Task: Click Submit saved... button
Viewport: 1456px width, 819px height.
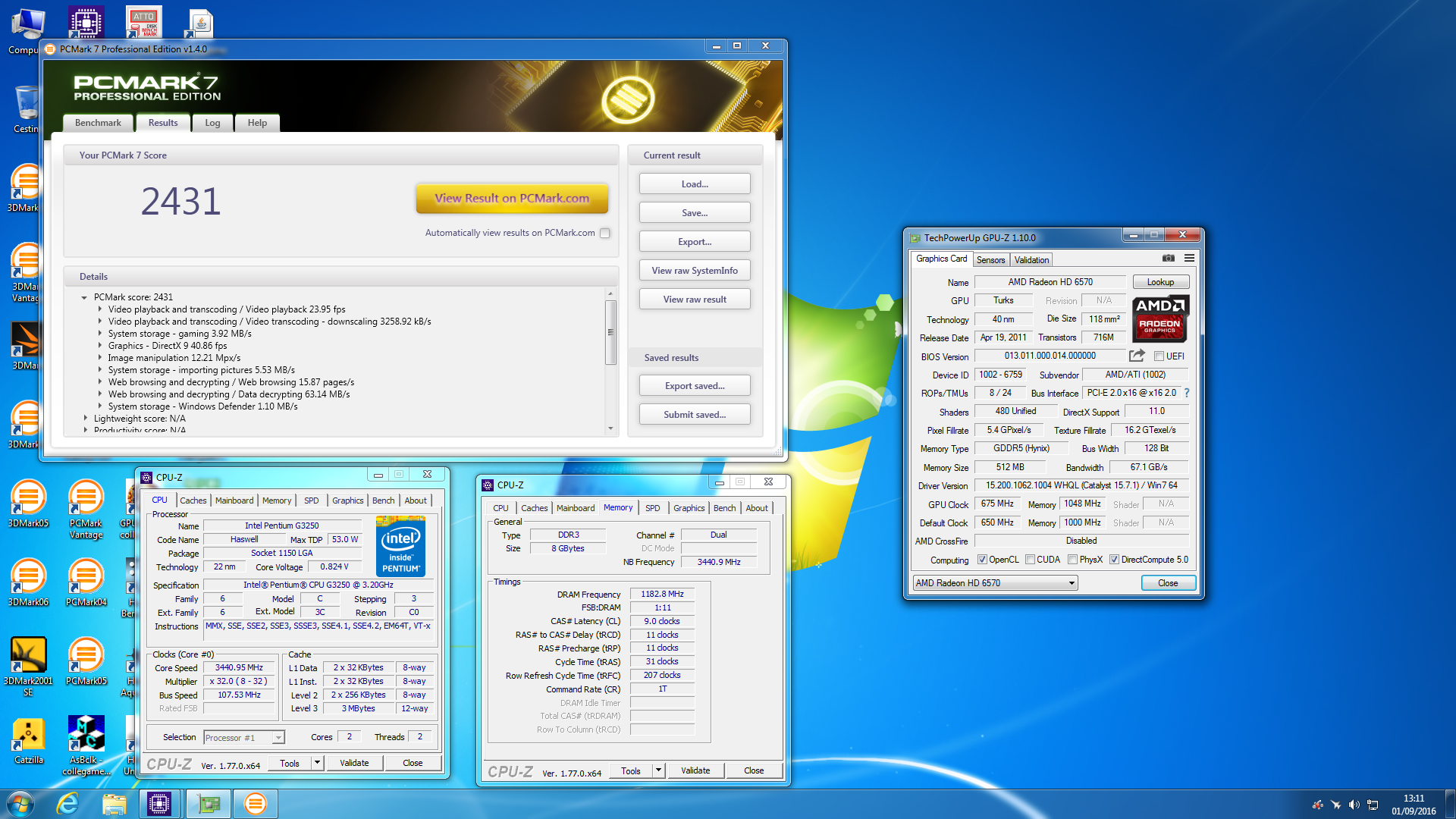Action: pos(695,415)
